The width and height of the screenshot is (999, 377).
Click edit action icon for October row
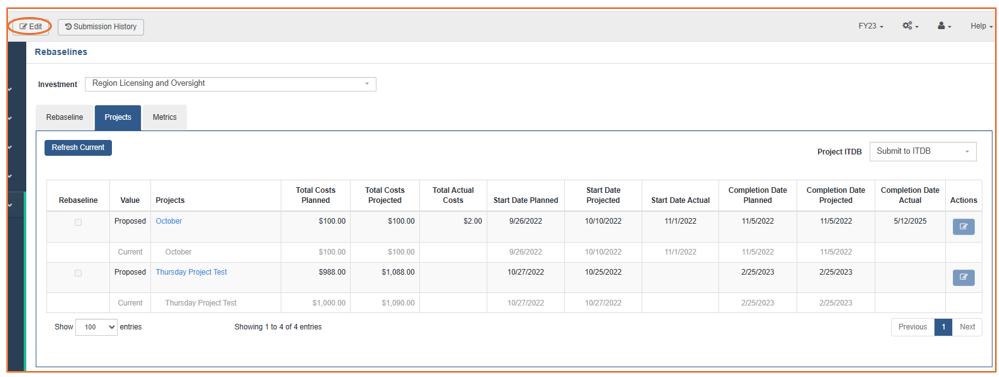[963, 227]
